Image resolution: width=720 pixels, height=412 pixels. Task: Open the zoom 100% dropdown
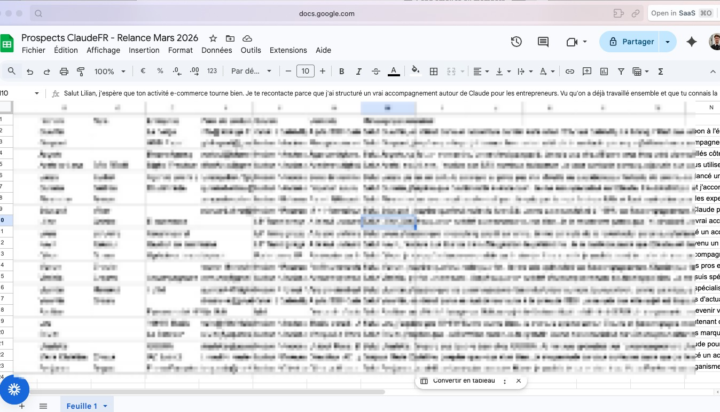coord(108,71)
